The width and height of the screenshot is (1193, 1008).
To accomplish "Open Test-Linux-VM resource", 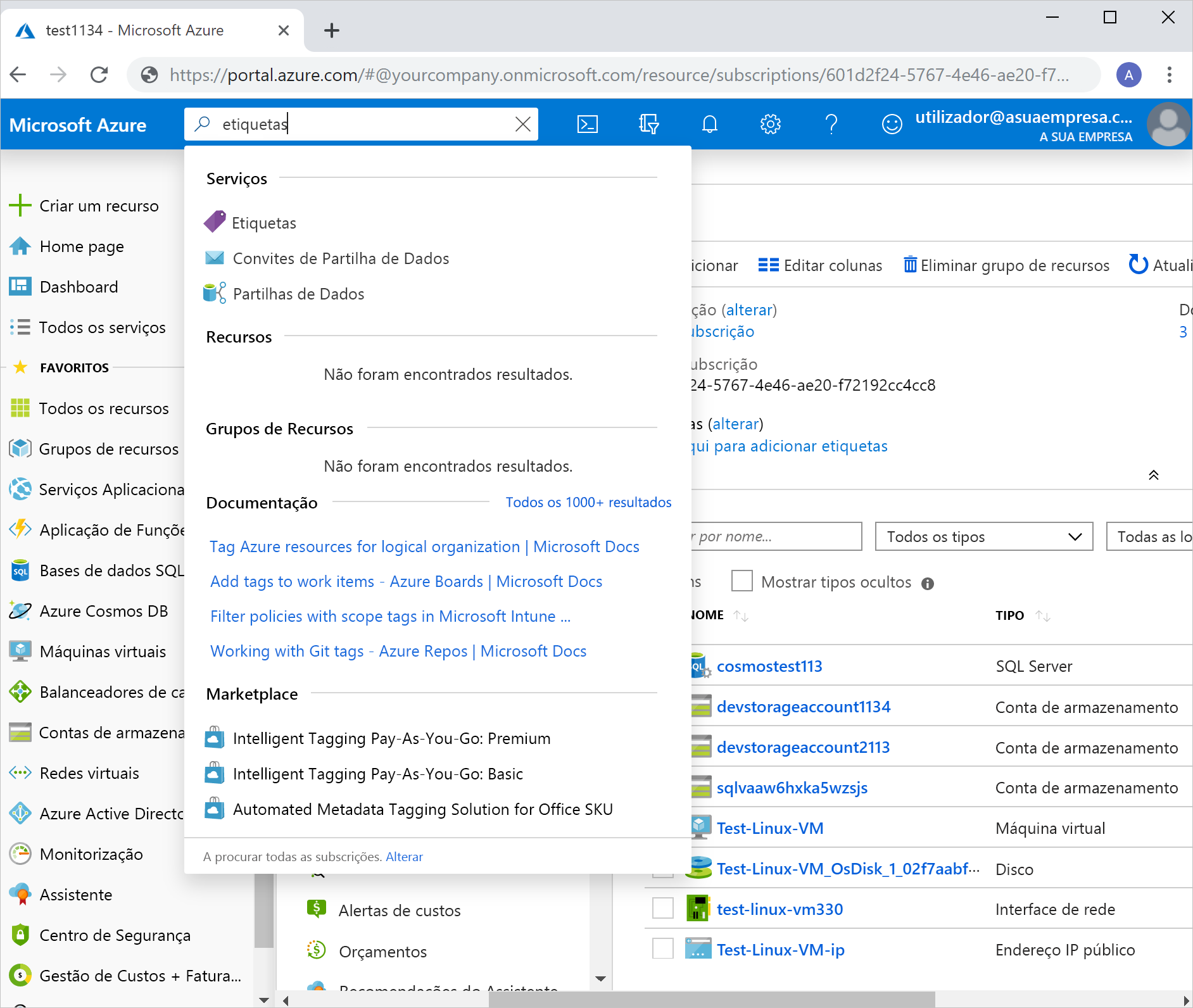I will click(x=770, y=828).
